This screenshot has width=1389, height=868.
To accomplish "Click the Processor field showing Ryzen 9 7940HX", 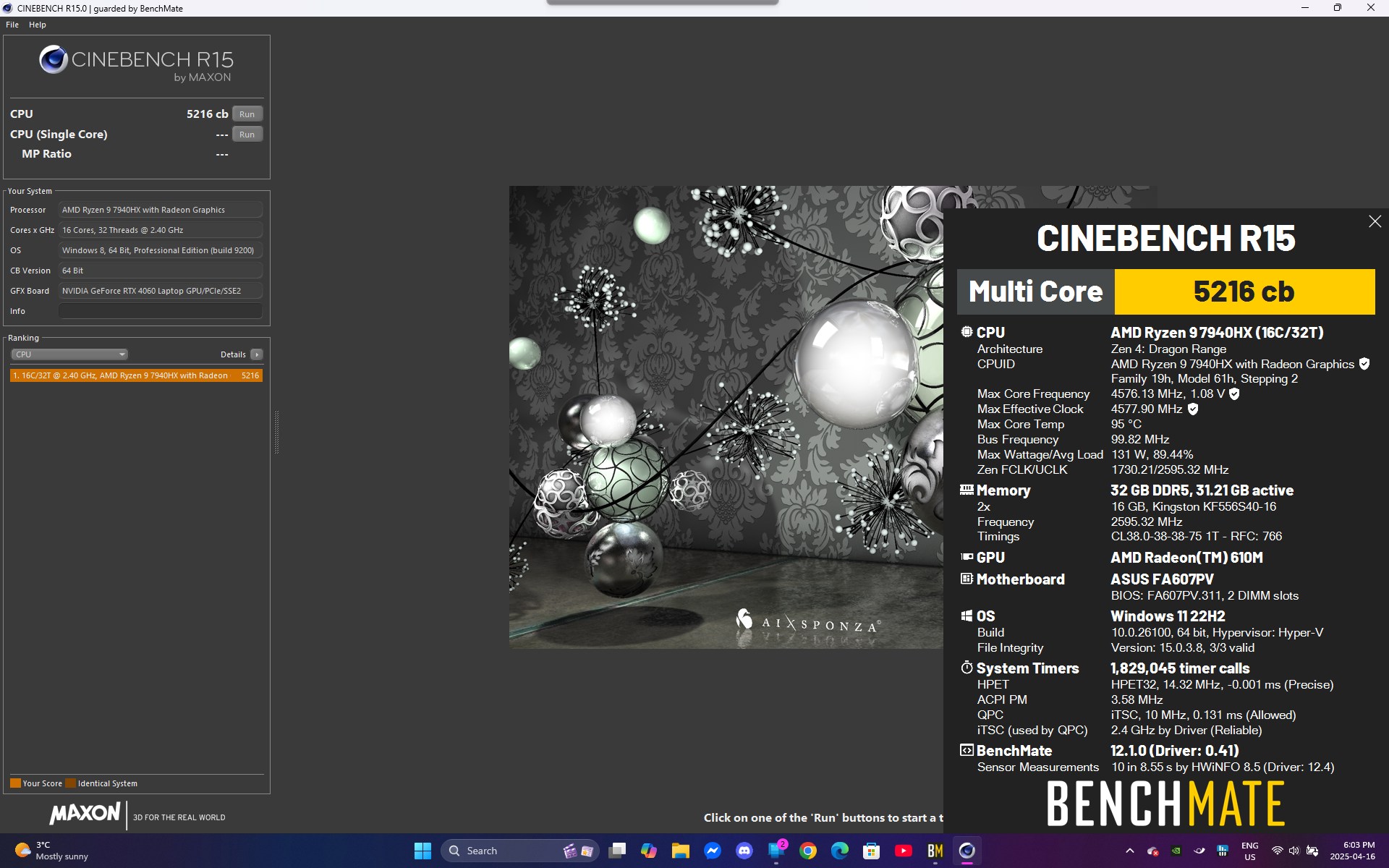I will pos(160,210).
